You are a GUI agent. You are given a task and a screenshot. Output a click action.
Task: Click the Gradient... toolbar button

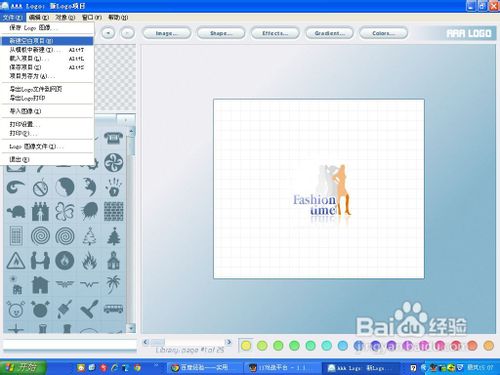point(329,33)
